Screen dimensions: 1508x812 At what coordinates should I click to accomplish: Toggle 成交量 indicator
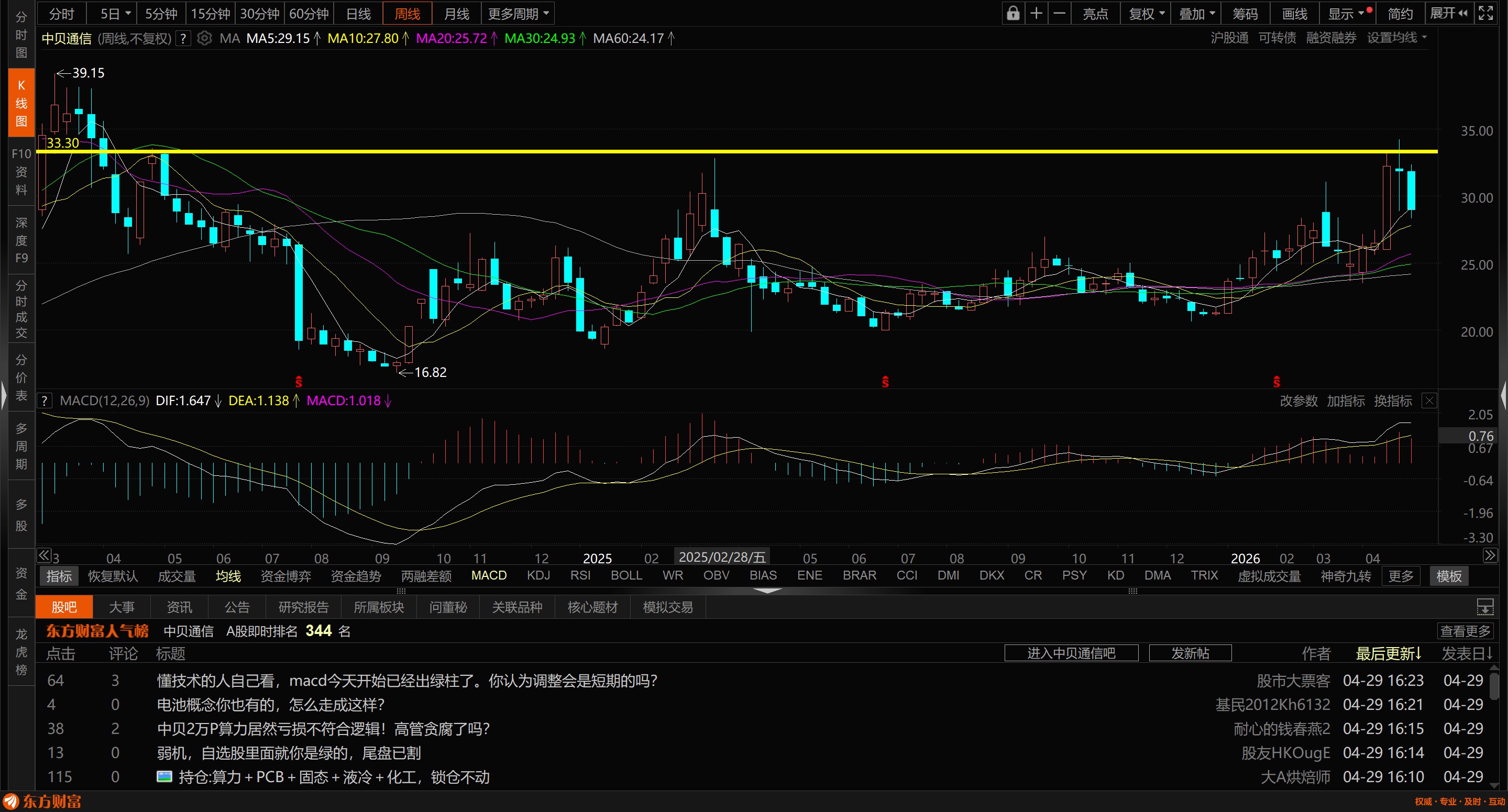pos(176,576)
